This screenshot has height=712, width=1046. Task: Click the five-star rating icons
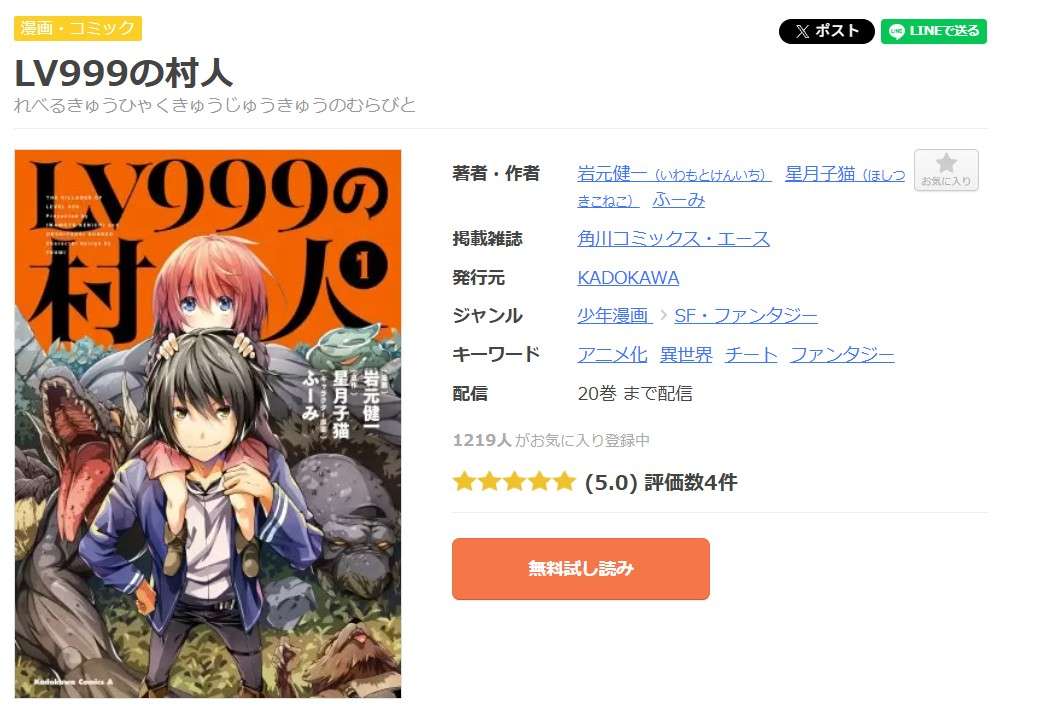[514, 481]
